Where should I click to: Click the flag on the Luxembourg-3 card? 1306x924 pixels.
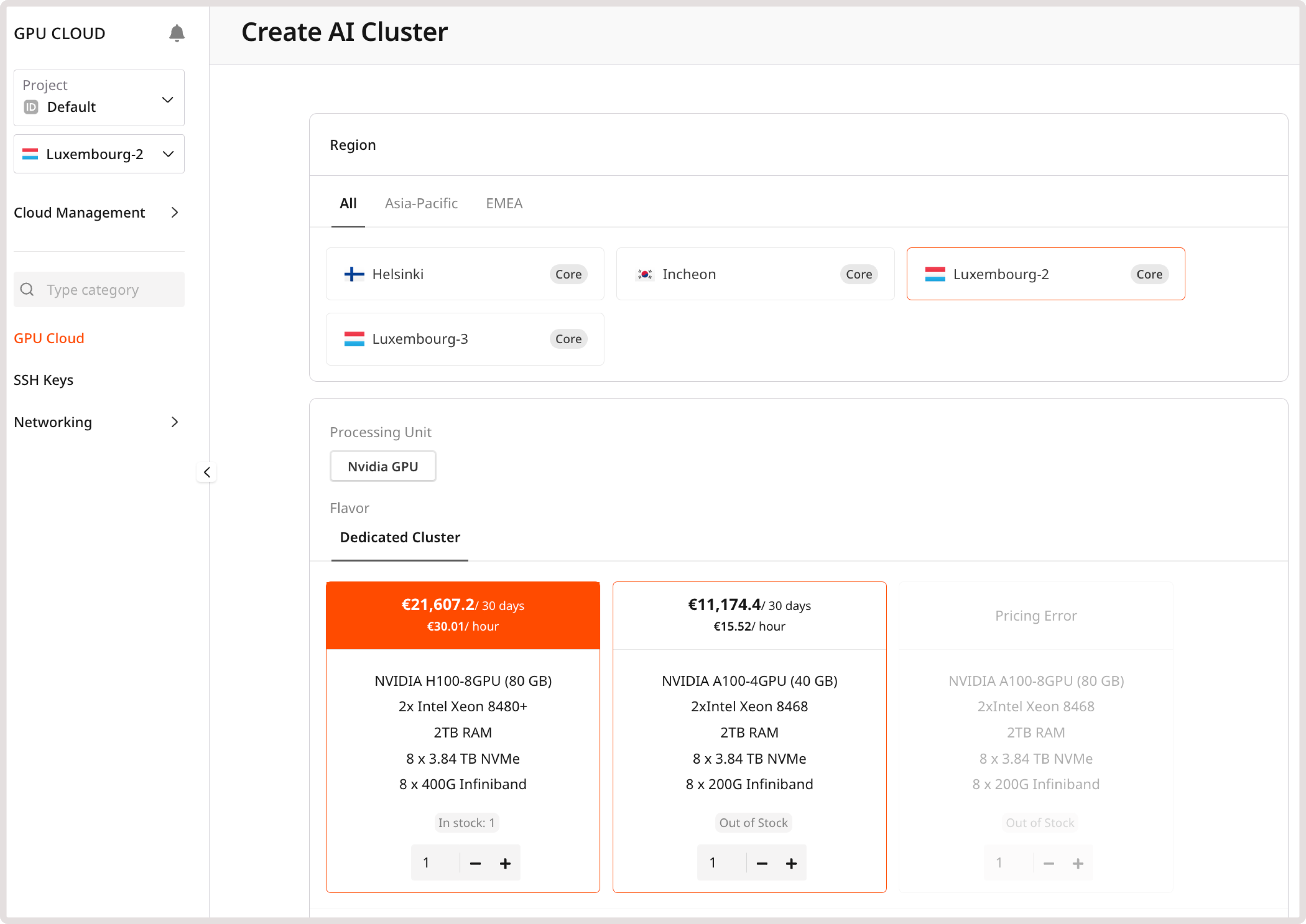click(354, 339)
